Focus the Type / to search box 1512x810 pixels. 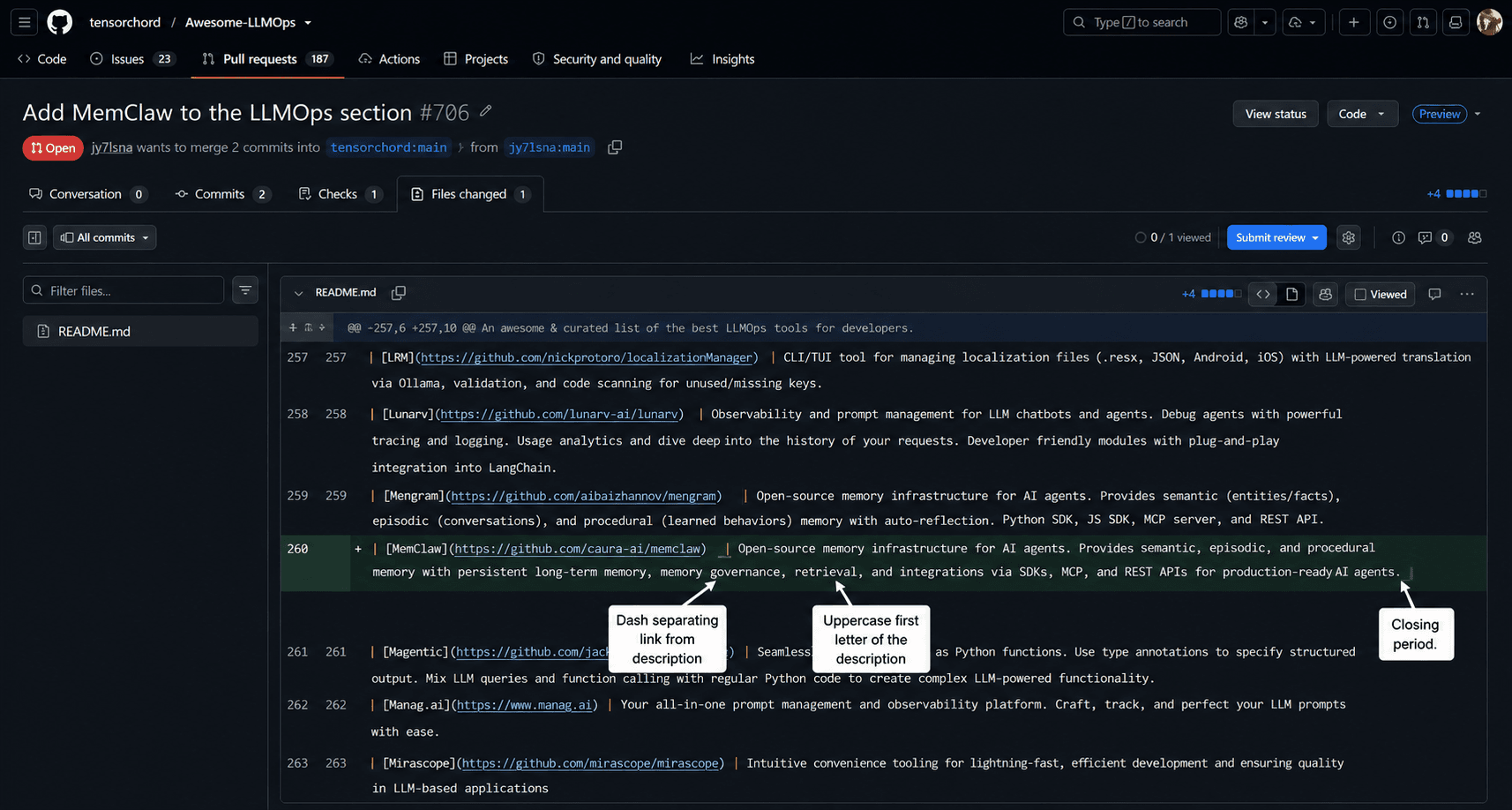(x=1142, y=22)
